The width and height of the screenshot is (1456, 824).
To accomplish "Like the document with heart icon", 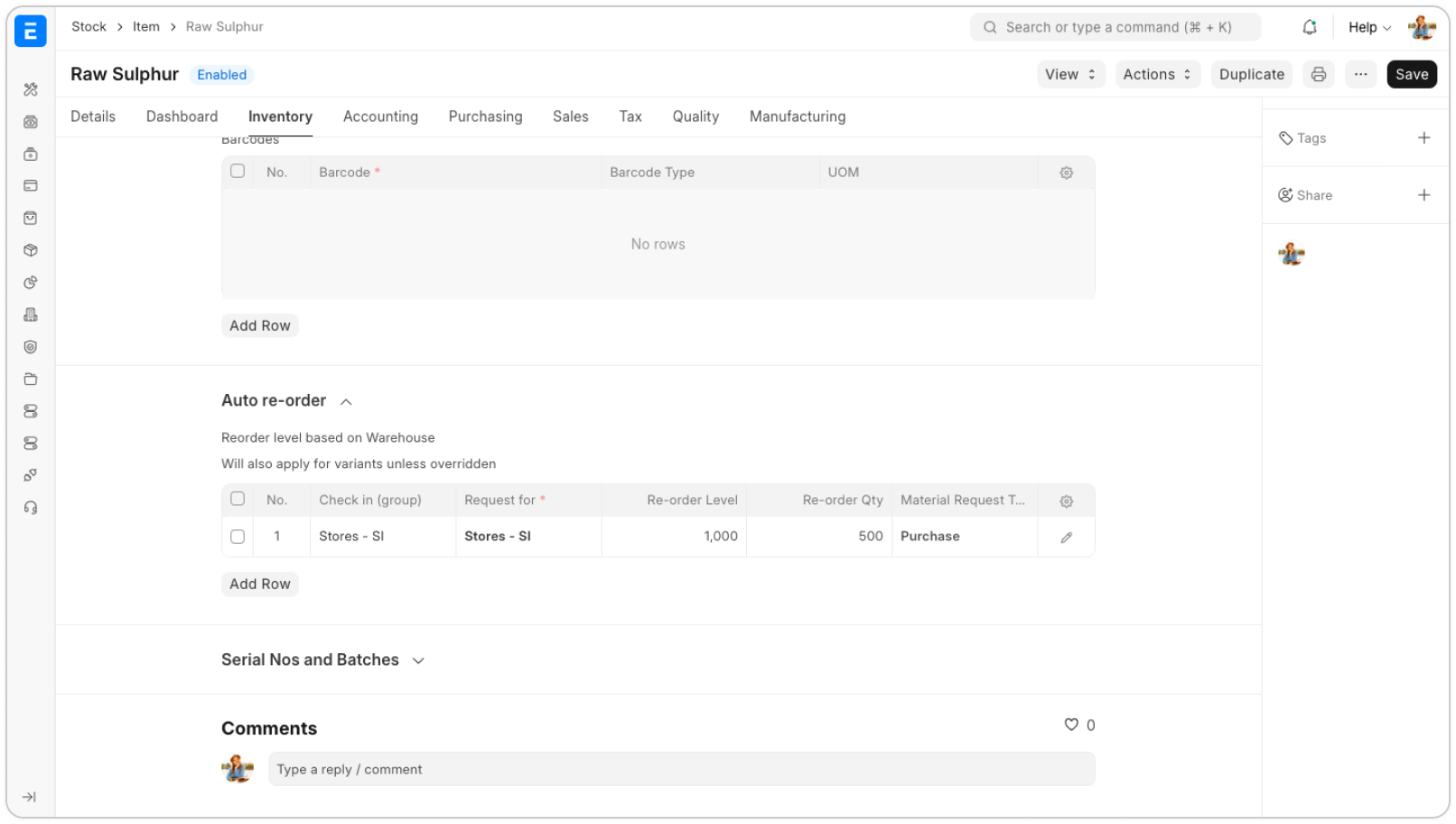I will point(1071,725).
